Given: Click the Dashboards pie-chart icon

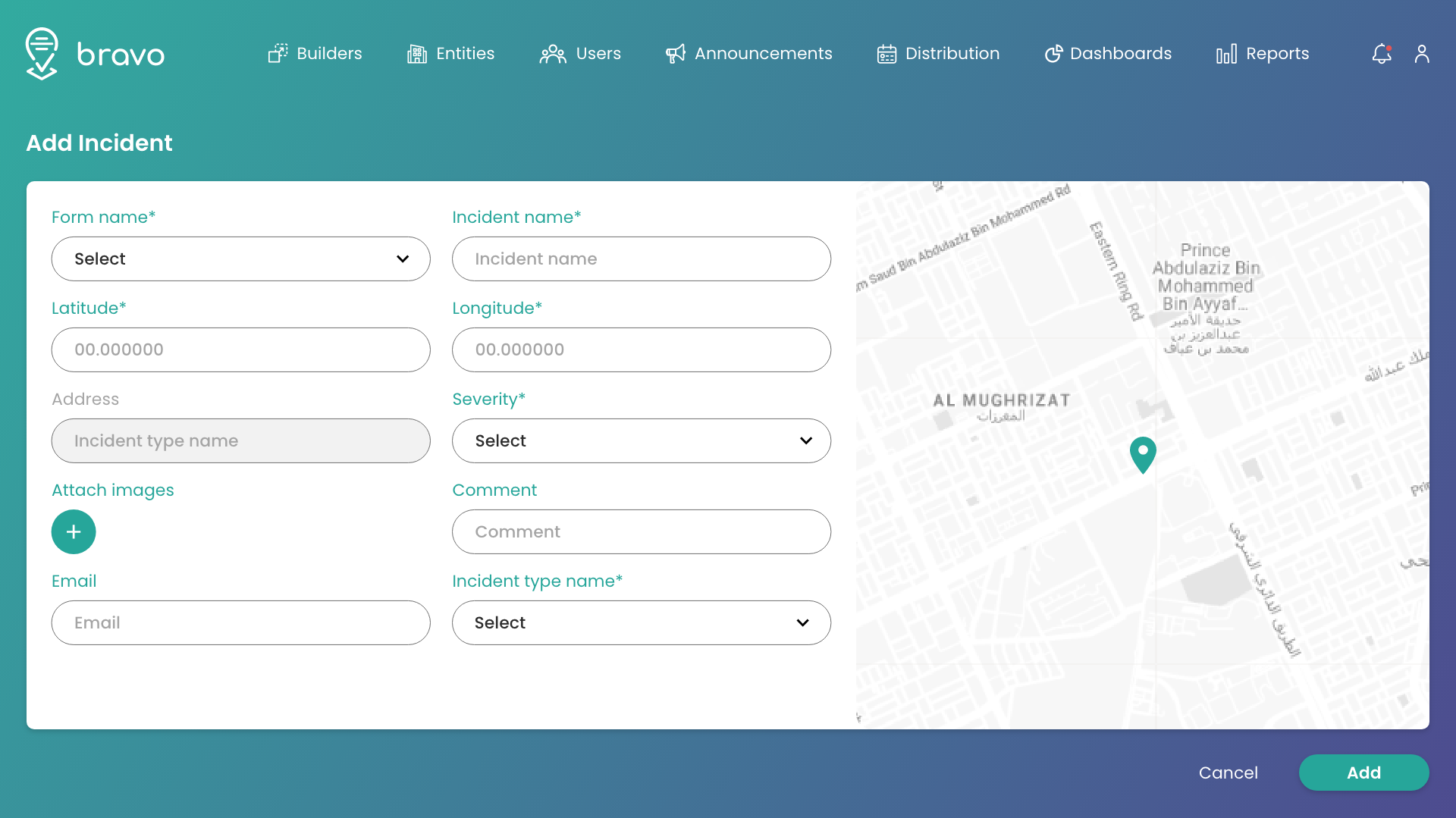Looking at the screenshot, I should click(x=1053, y=53).
